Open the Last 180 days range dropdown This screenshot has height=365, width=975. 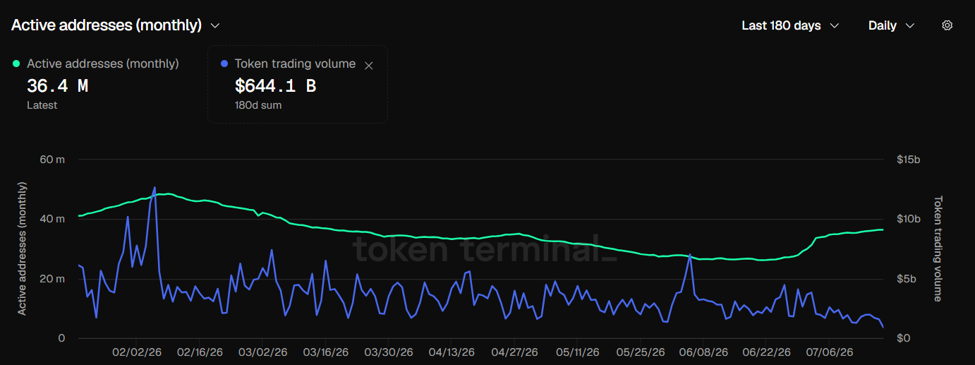tap(790, 25)
